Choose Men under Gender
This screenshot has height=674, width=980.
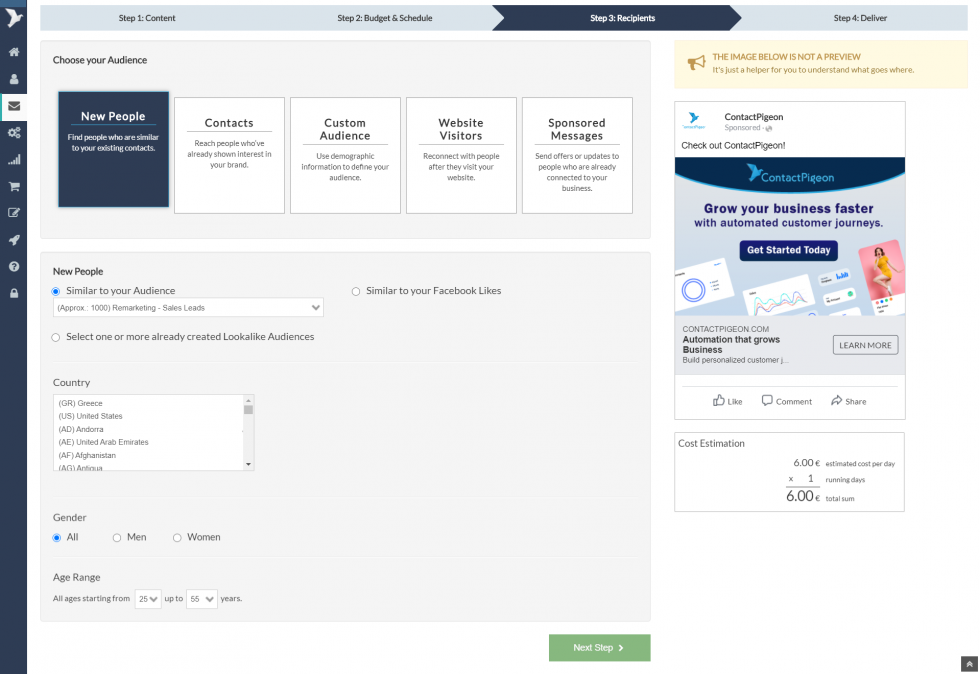[x=115, y=537]
